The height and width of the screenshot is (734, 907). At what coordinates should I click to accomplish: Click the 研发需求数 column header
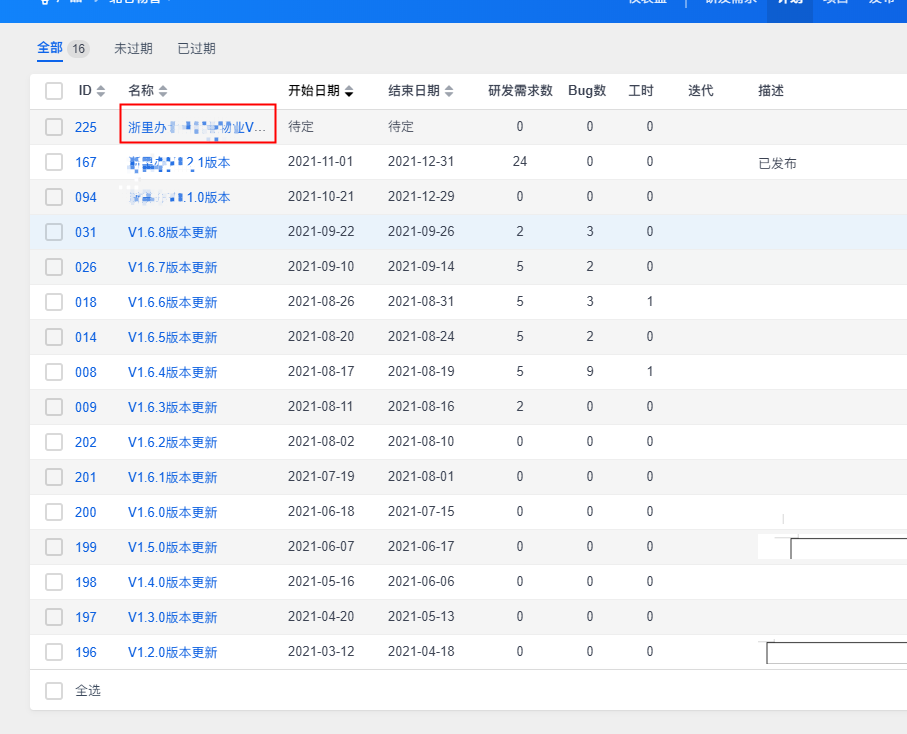(520, 91)
